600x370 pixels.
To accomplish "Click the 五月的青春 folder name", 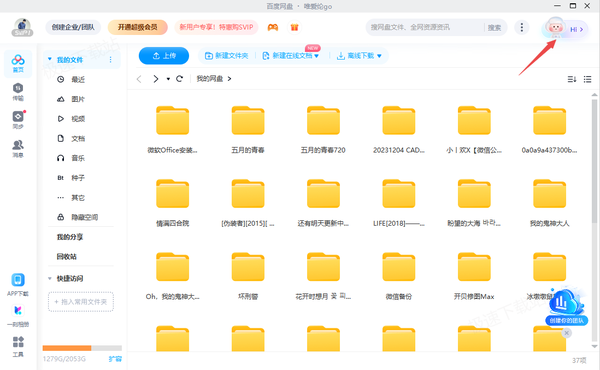I will [248, 150].
